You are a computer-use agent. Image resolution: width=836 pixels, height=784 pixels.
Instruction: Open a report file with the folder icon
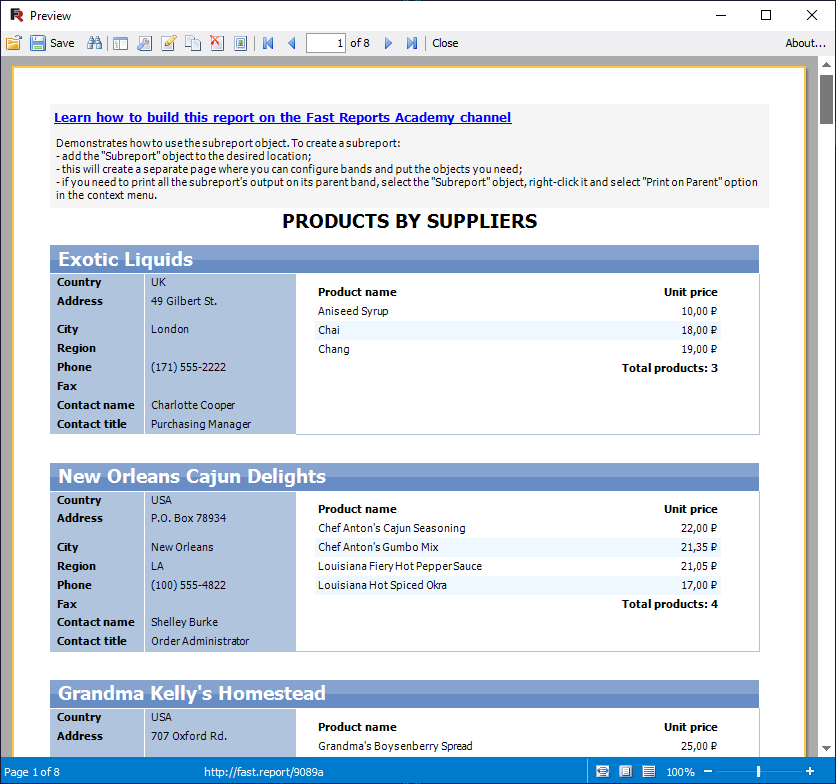(x=14, y=43)
